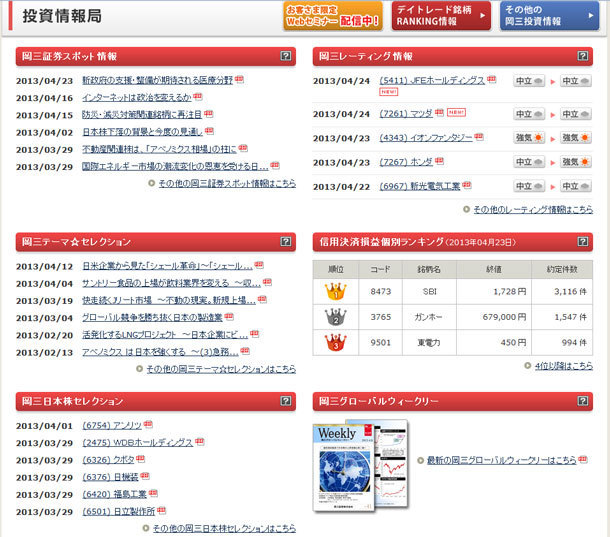
Task: Click the silver second-place crown icon
Action: [x=335, y=317]
